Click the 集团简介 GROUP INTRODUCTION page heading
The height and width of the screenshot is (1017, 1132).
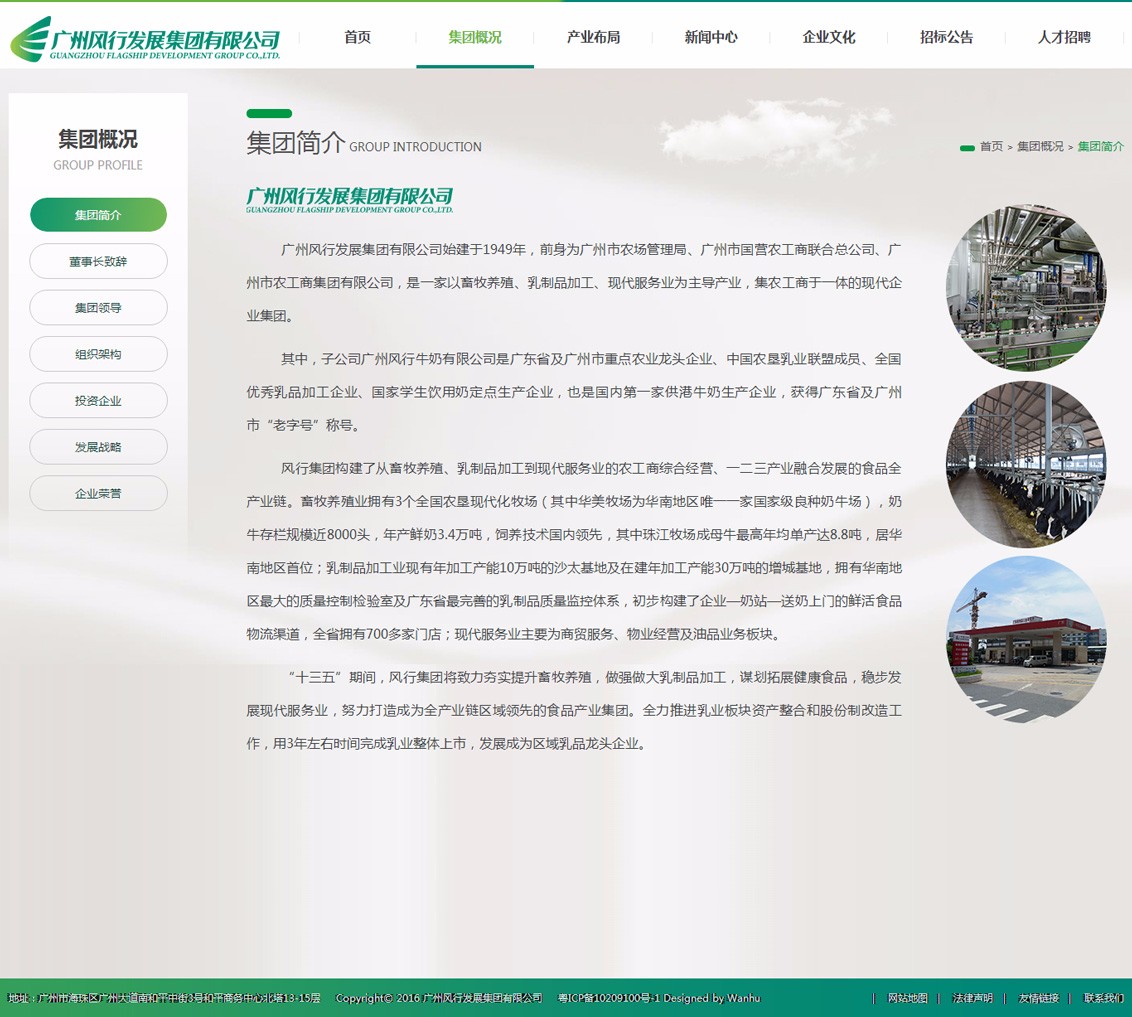[364, 143]
